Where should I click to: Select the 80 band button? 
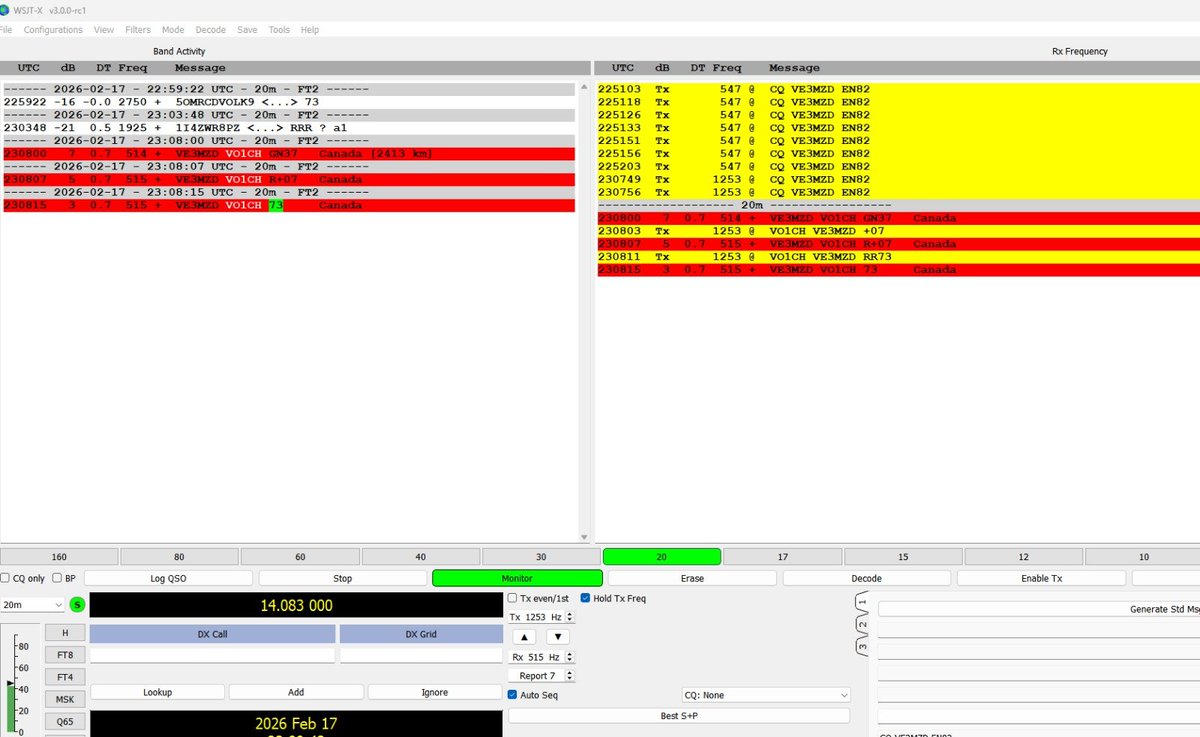179,557
